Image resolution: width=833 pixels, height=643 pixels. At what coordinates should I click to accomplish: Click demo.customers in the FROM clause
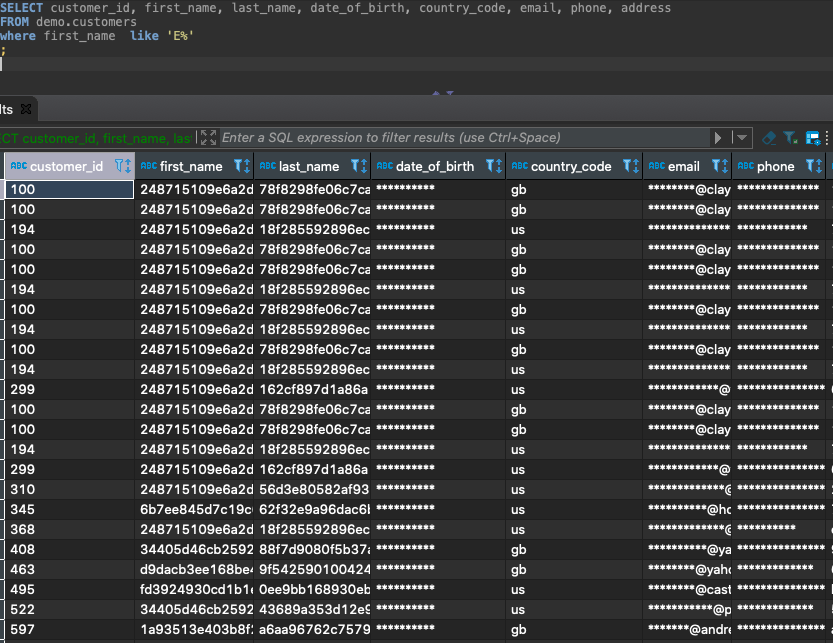pos(86,22)
